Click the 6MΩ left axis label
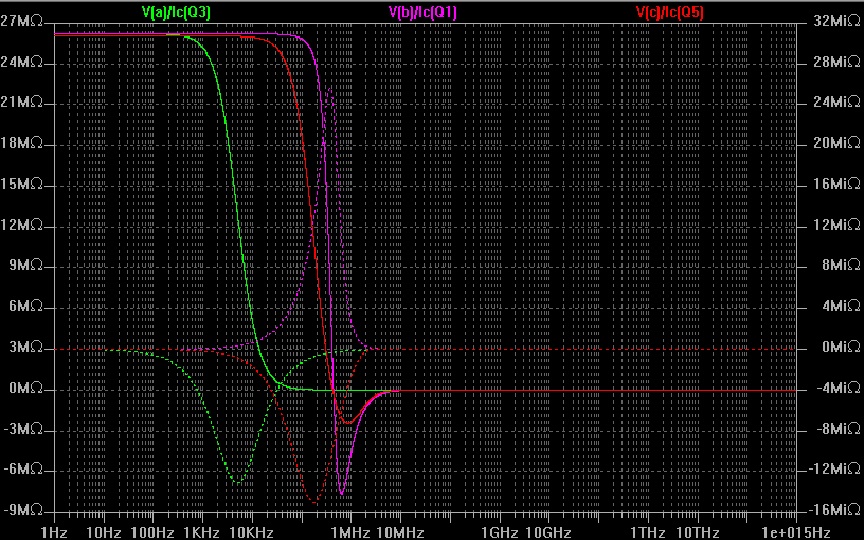864x540 pixels. [25, 306]
